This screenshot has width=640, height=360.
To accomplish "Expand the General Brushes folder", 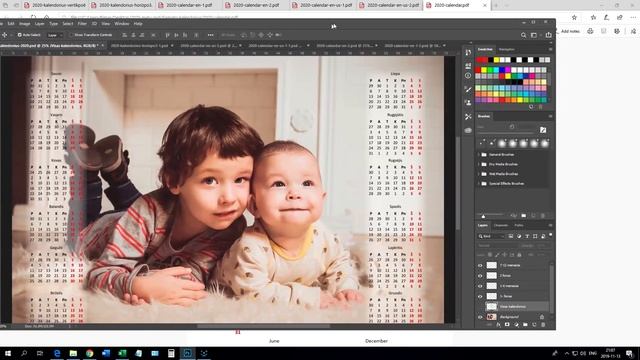I will [479, 155].
